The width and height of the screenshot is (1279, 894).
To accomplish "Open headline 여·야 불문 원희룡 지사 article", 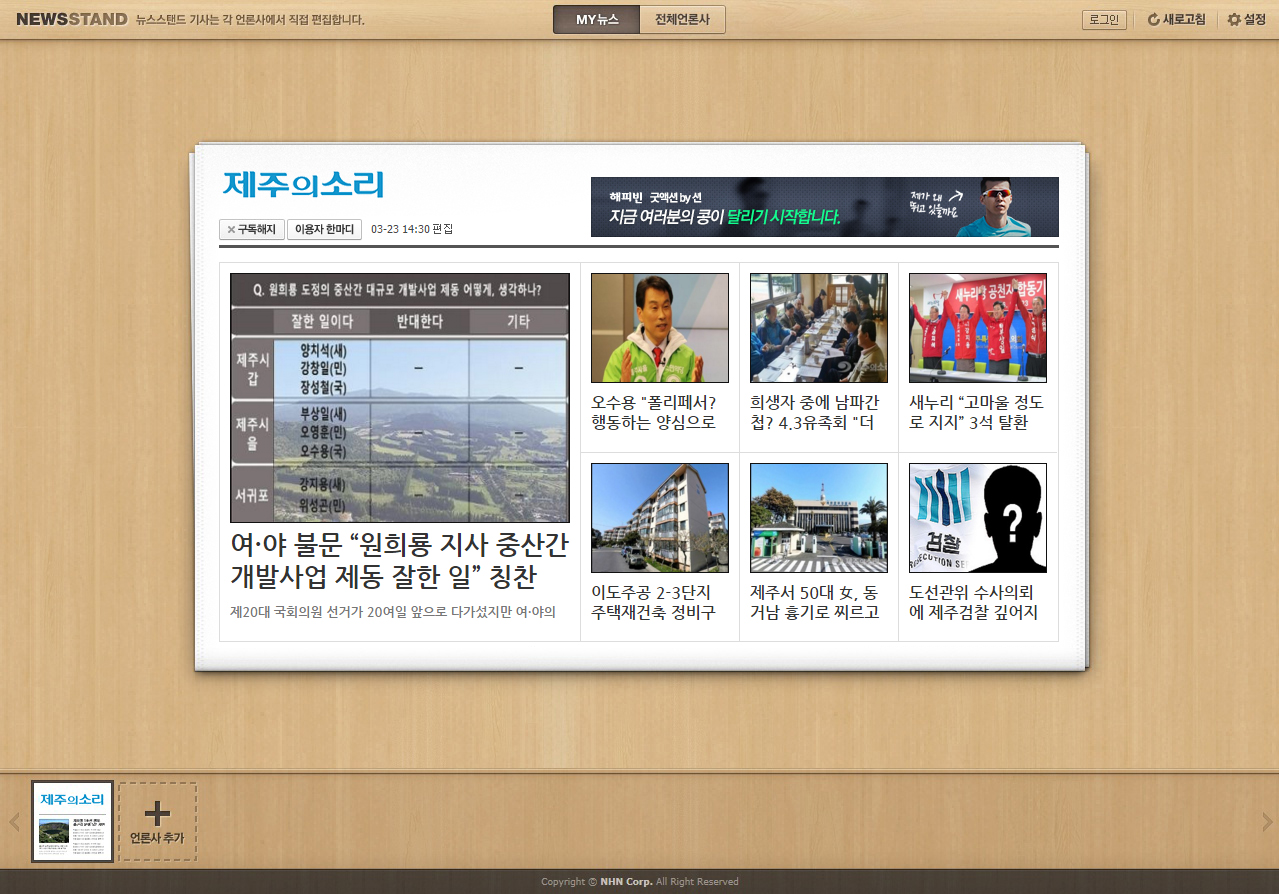I will 400,561.
